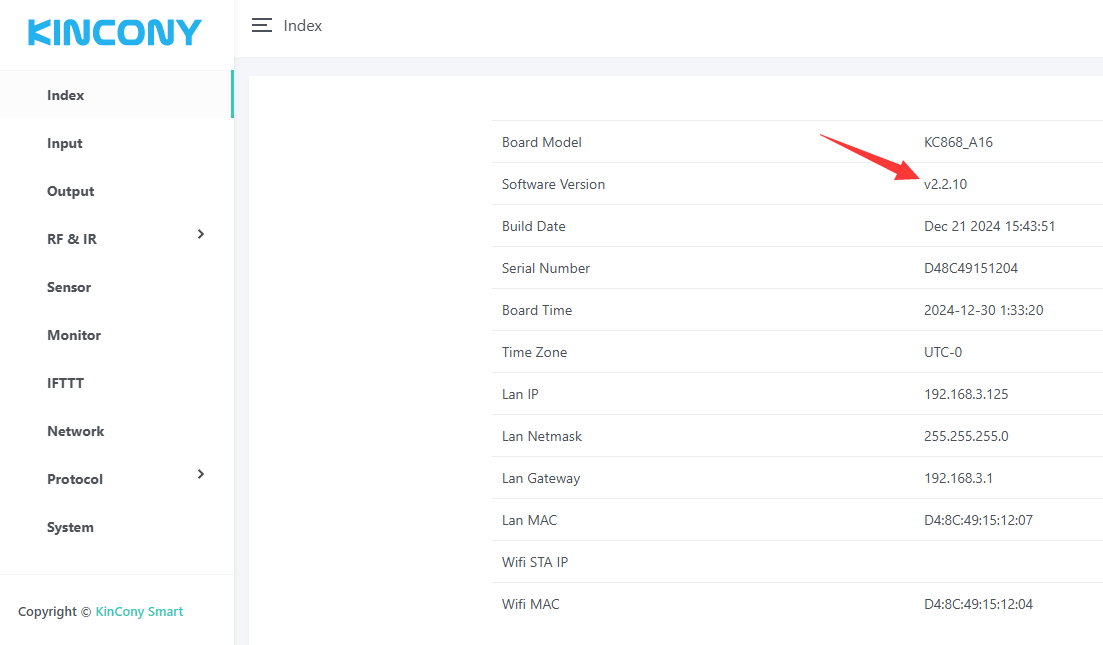This screenshot has width=1103, height=645.
Task: Click the KinCony logo
Action: (115, 32)
